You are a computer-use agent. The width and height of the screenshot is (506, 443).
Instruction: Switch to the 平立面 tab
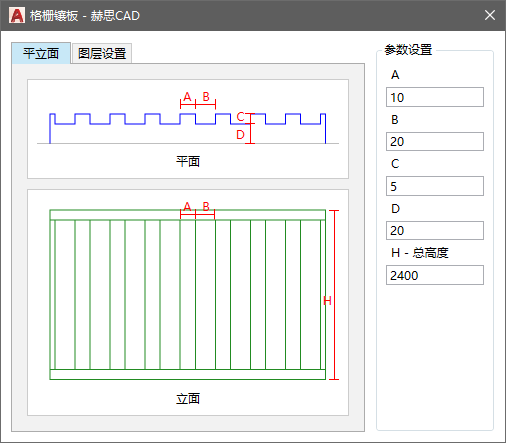tap(41, 53)
